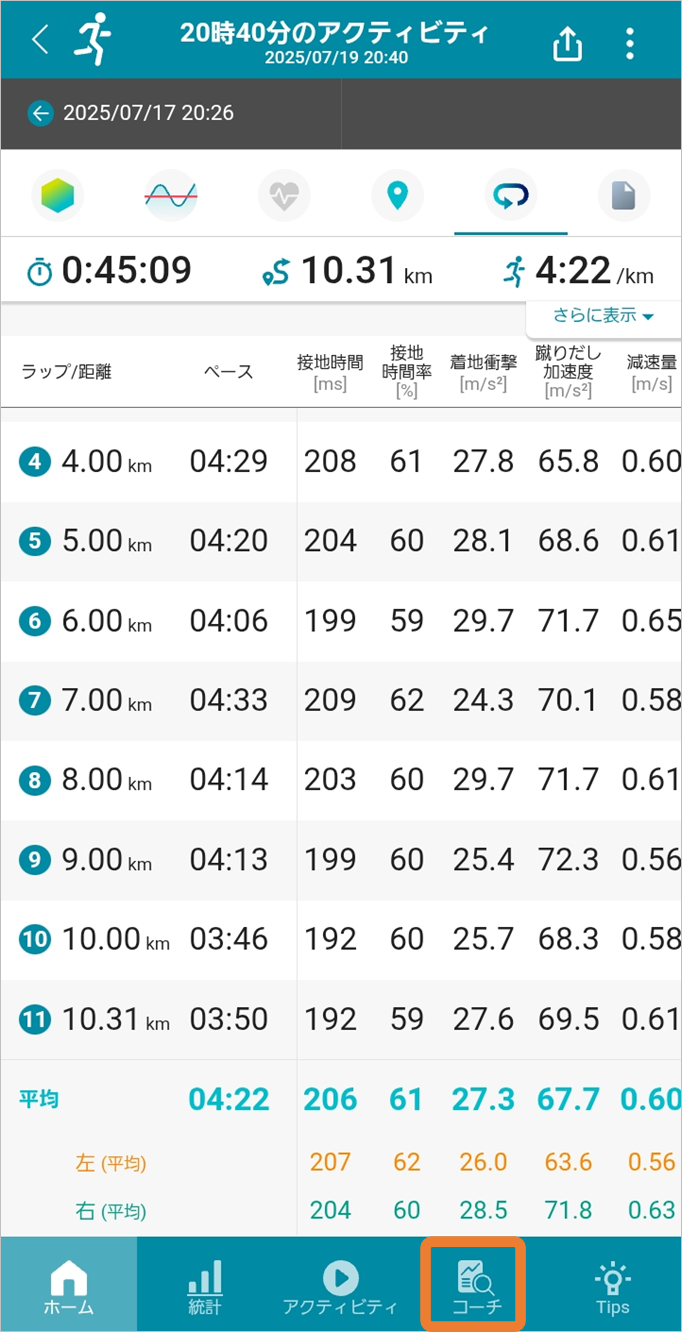
Task: Open the Tips lightbulb tab
Action: [612, 1285]
